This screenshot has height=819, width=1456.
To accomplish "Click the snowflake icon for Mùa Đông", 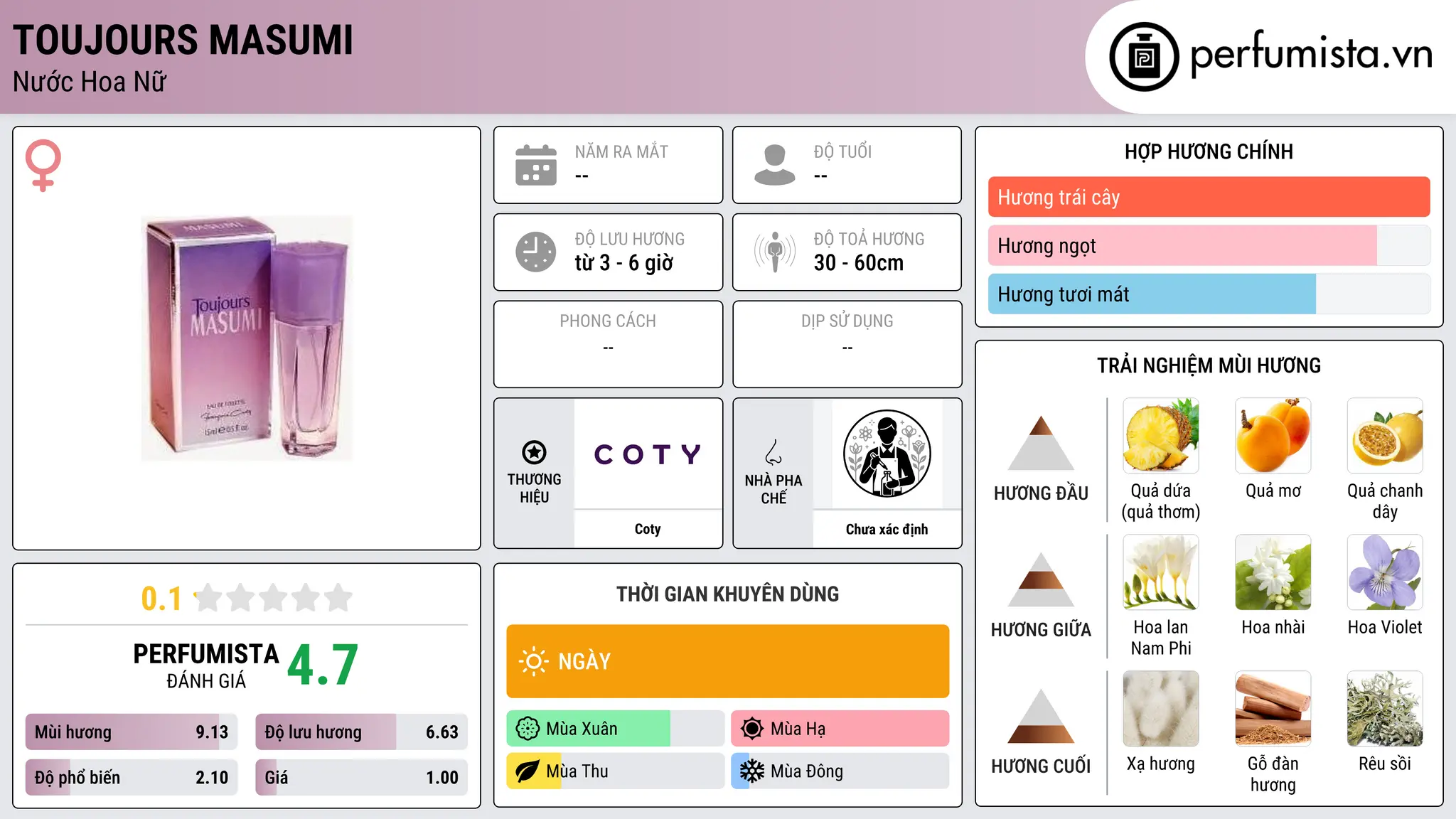I will (x=752, y=771).
